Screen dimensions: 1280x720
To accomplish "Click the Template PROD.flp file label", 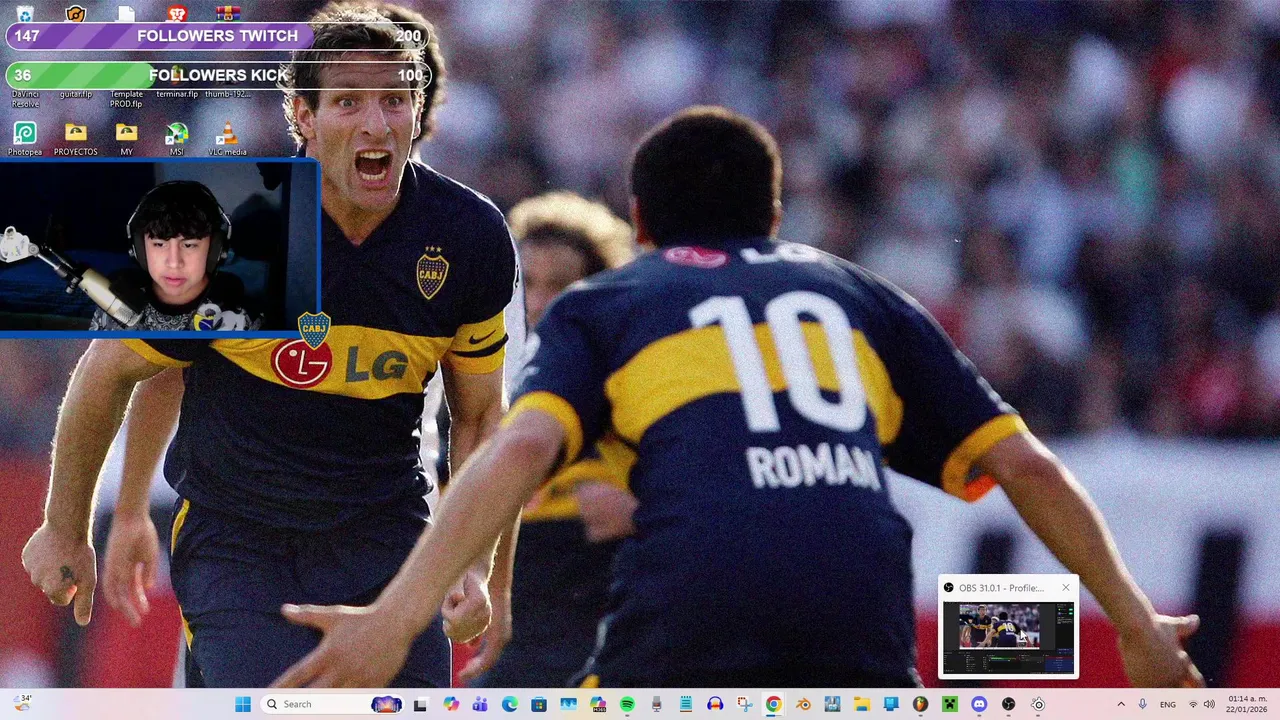I will (x=126, y=99).
